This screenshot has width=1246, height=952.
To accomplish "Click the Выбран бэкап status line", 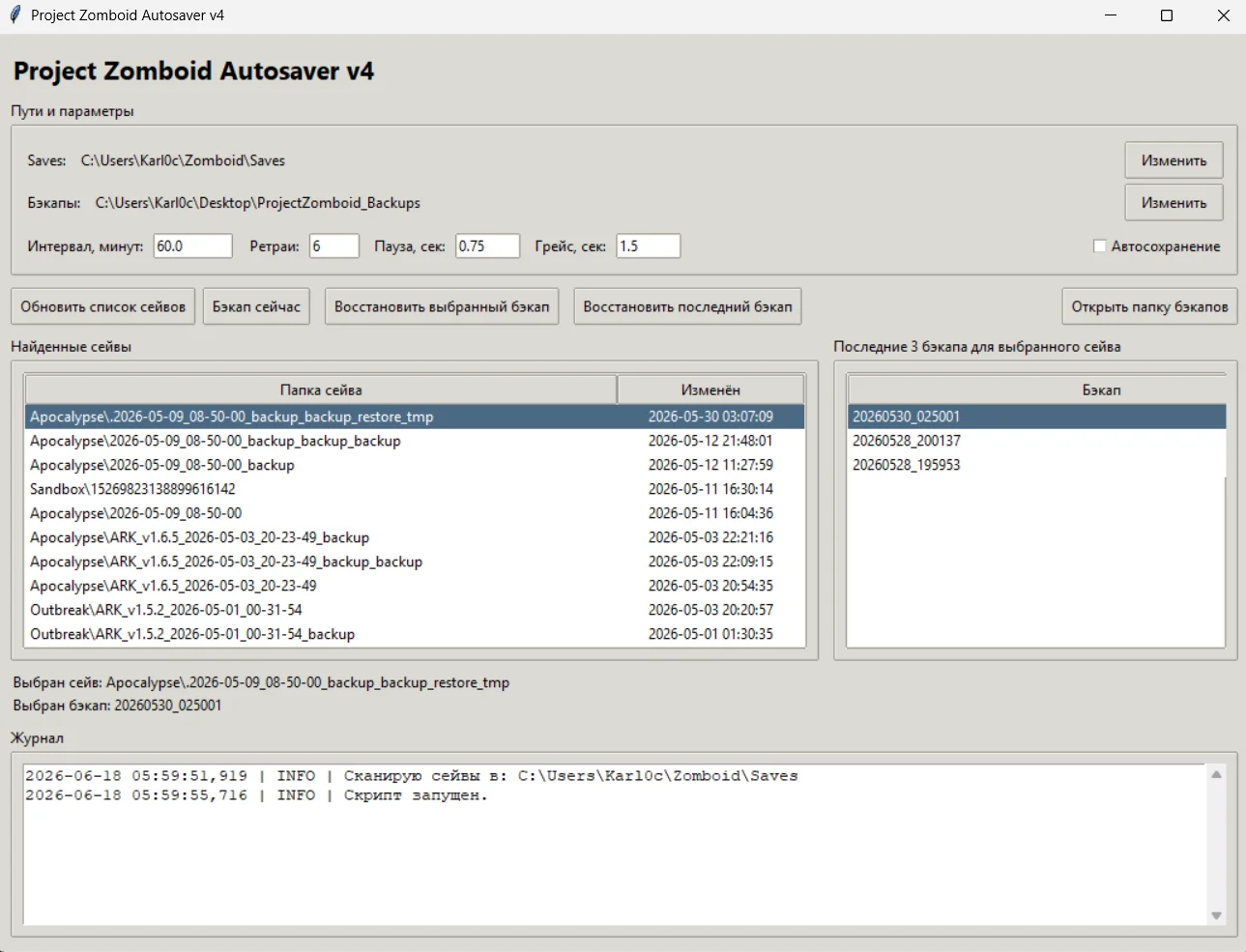I will (x=117, y=706).
